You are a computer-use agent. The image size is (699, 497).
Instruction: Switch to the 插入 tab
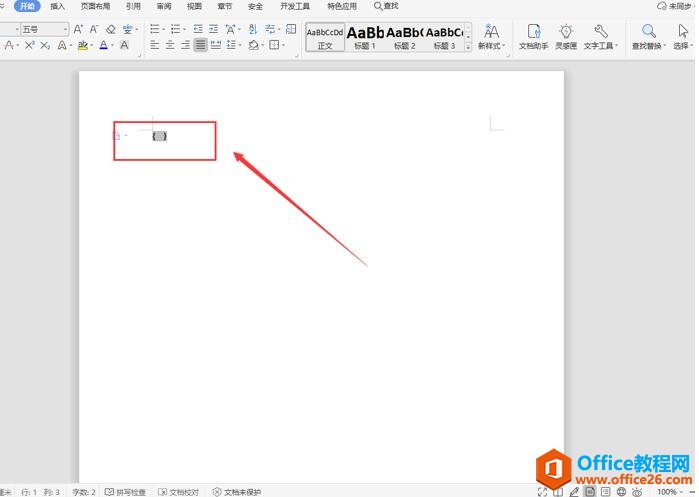(58, 6)
